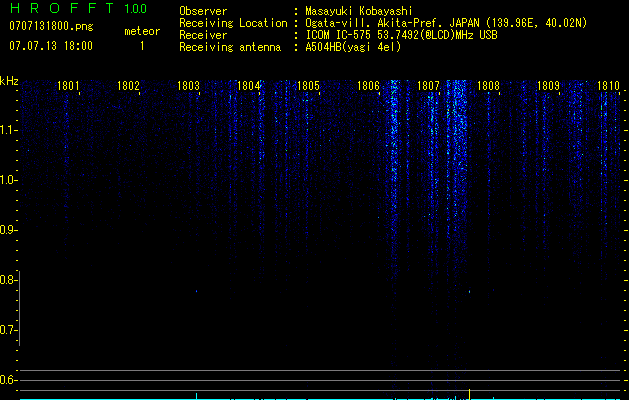Click the 0.7 kHz axis label

click(x=8, y=330)
